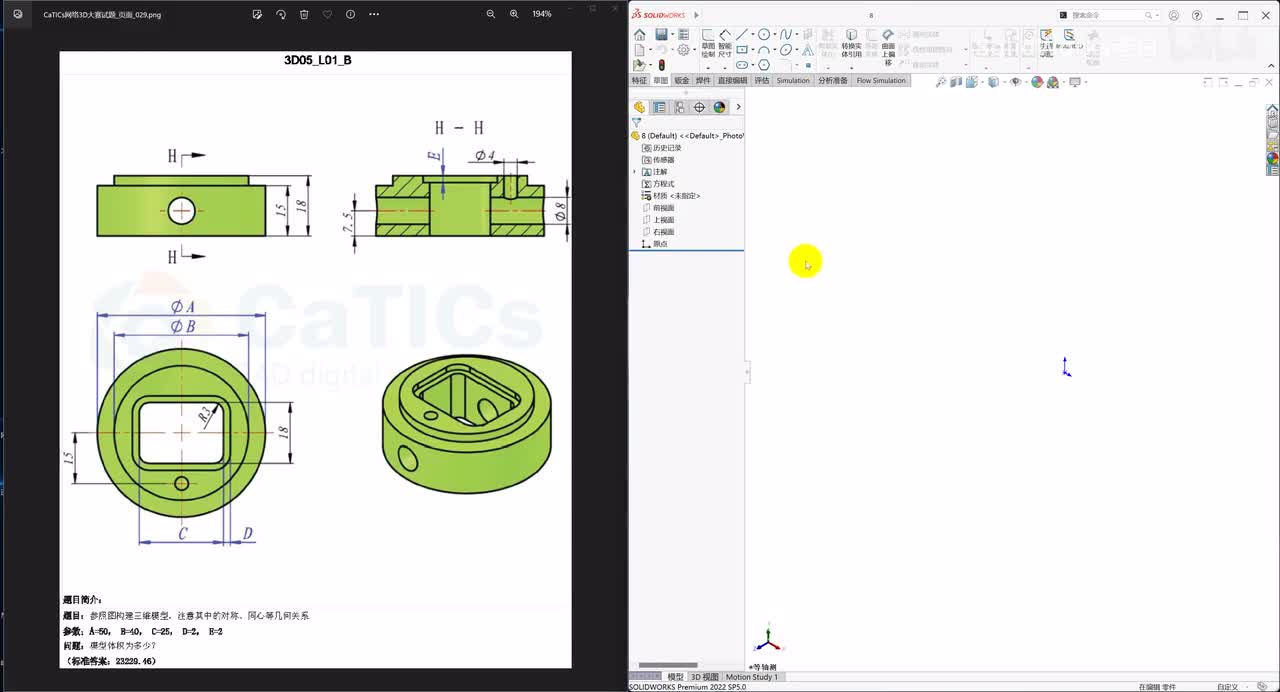Click the Offset On Surface tool
The image size is (1280, 692).
pos(888,47)
